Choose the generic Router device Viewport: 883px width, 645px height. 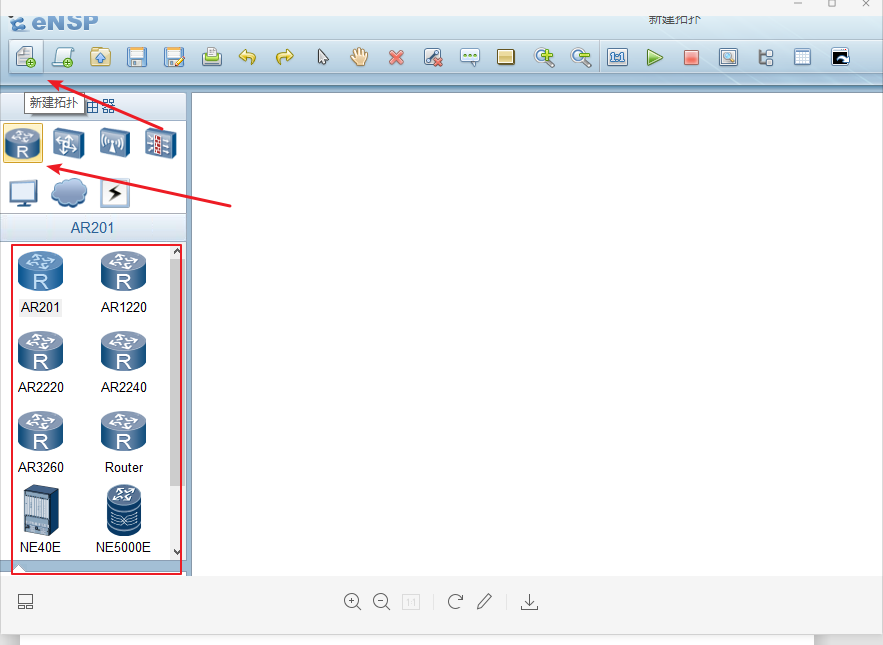pos(123,443)
